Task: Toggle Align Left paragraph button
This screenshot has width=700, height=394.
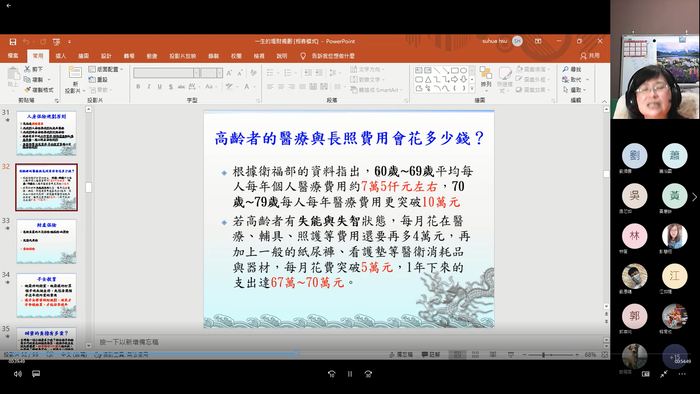Action: point(270,87)
